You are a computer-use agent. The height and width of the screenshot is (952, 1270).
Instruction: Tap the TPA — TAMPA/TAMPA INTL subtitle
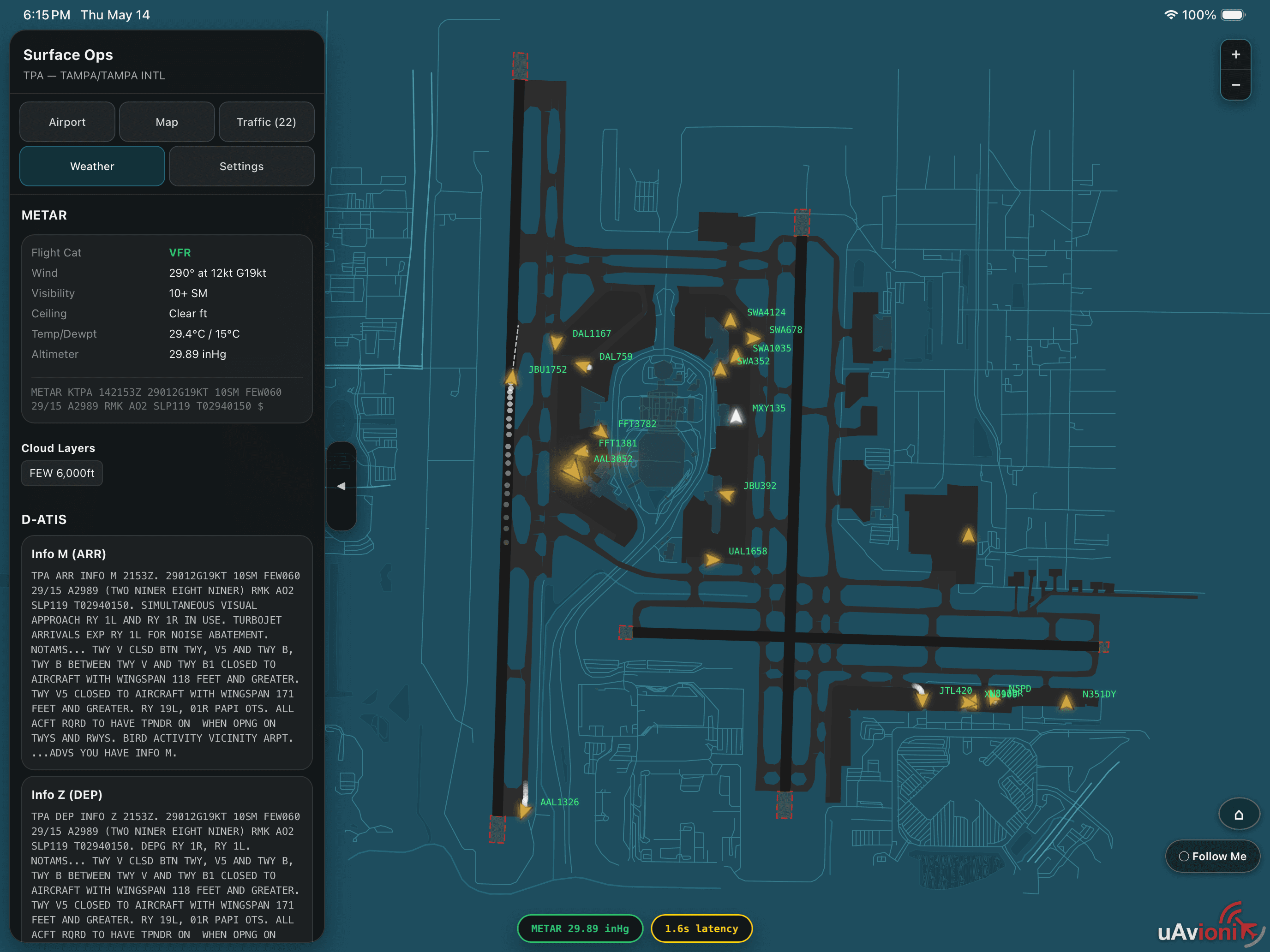click(x=94, y=76)
